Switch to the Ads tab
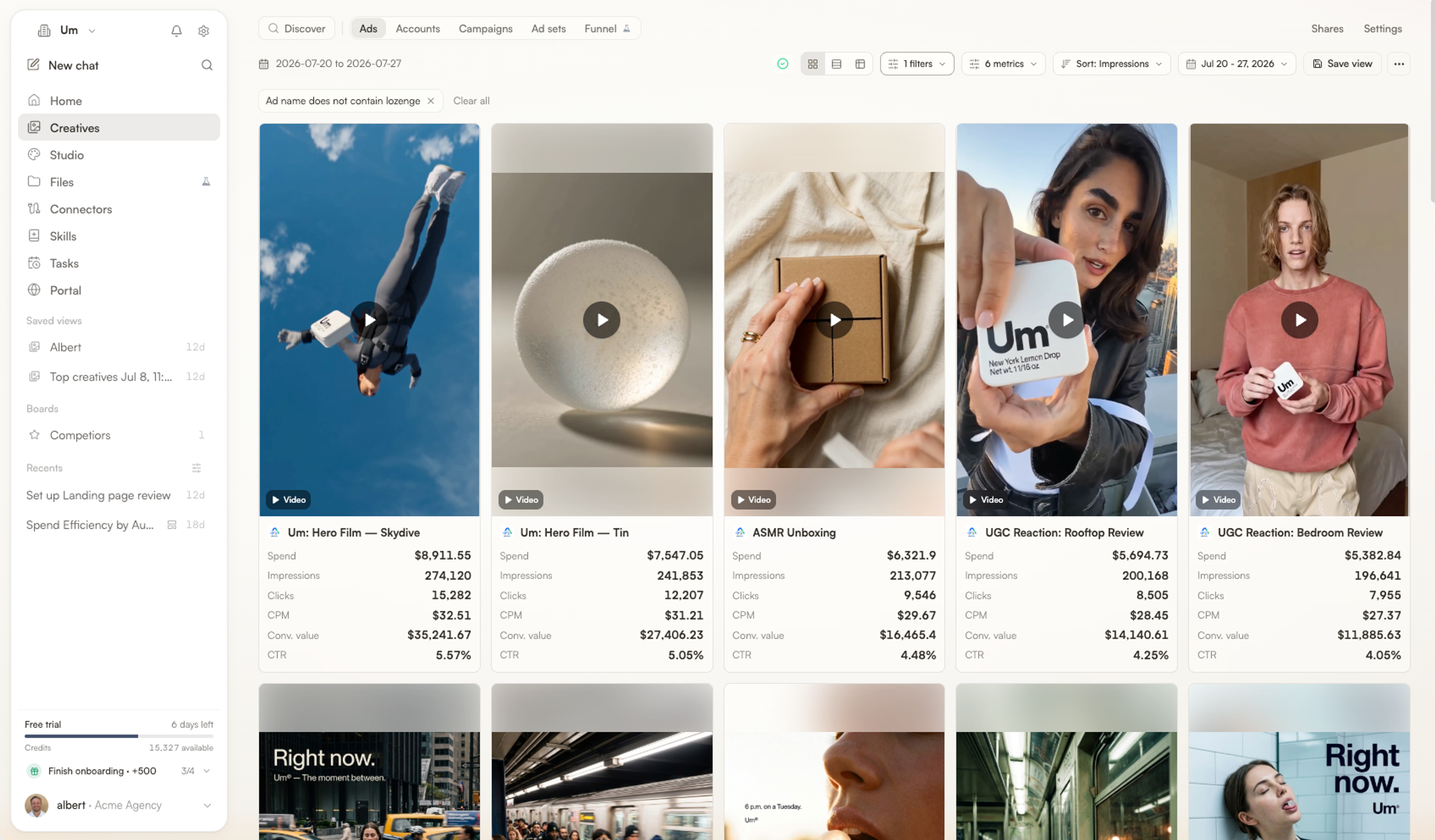The width and height of the screenshot is (1435, 840). (368, 28)
